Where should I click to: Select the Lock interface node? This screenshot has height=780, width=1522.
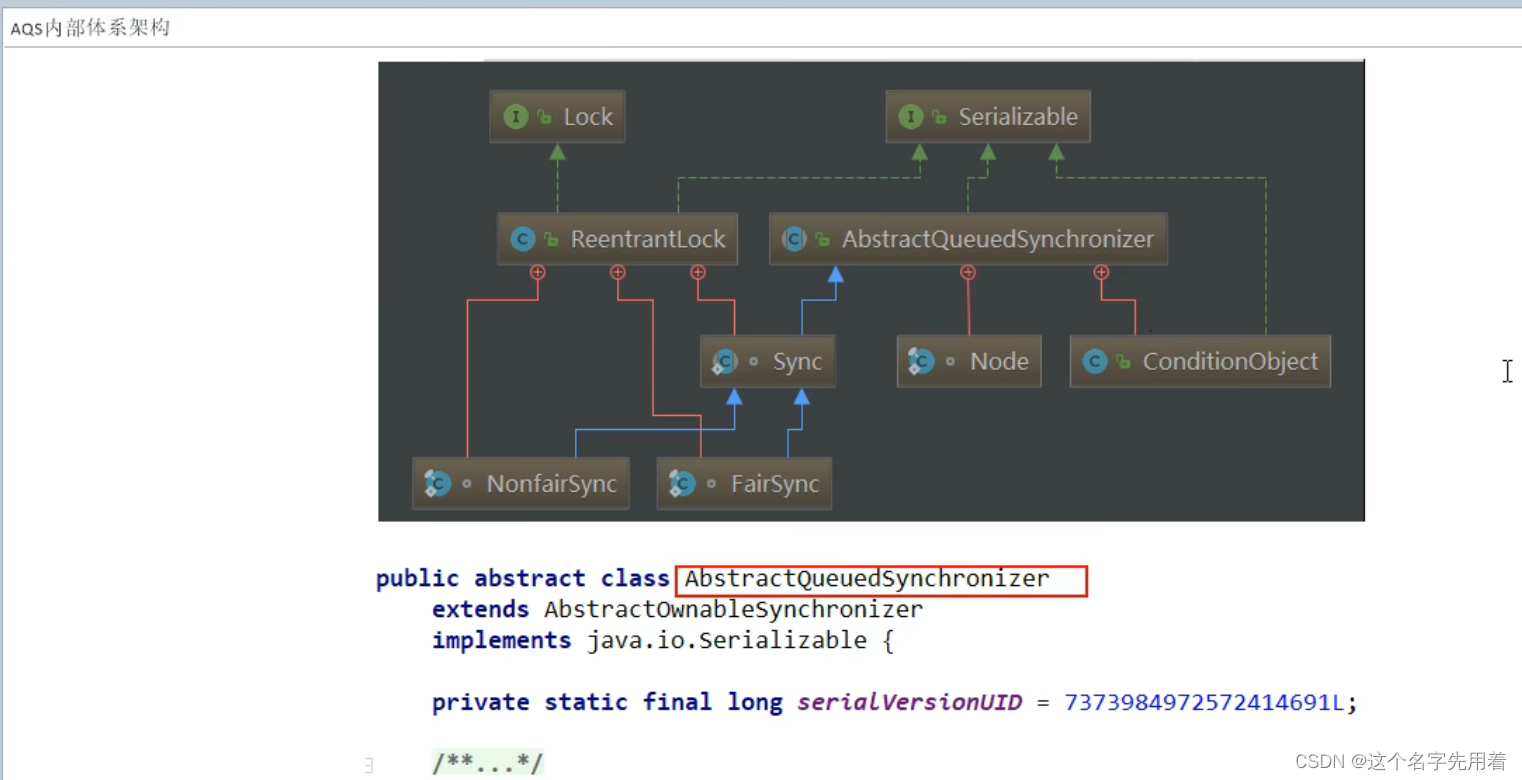[x=557, y=117]
